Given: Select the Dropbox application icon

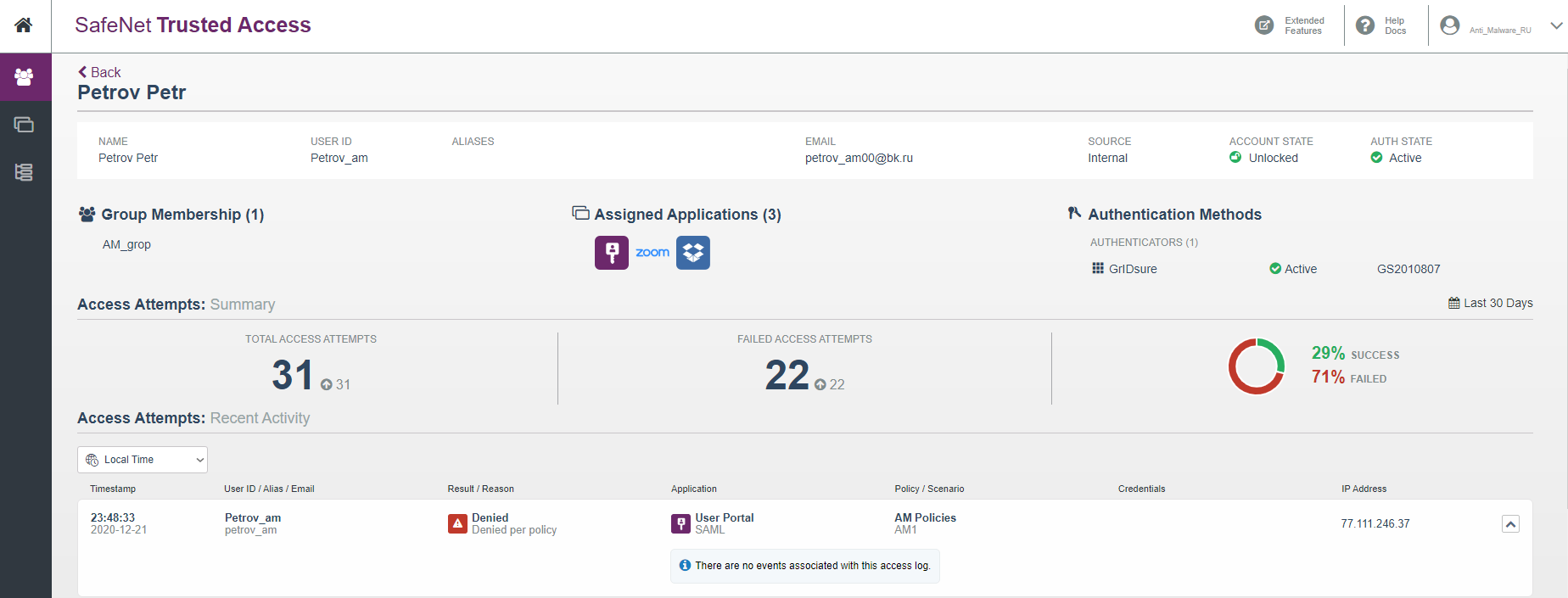Looking at the screenshot, I should pyautogui.click(x=692, y=253).
